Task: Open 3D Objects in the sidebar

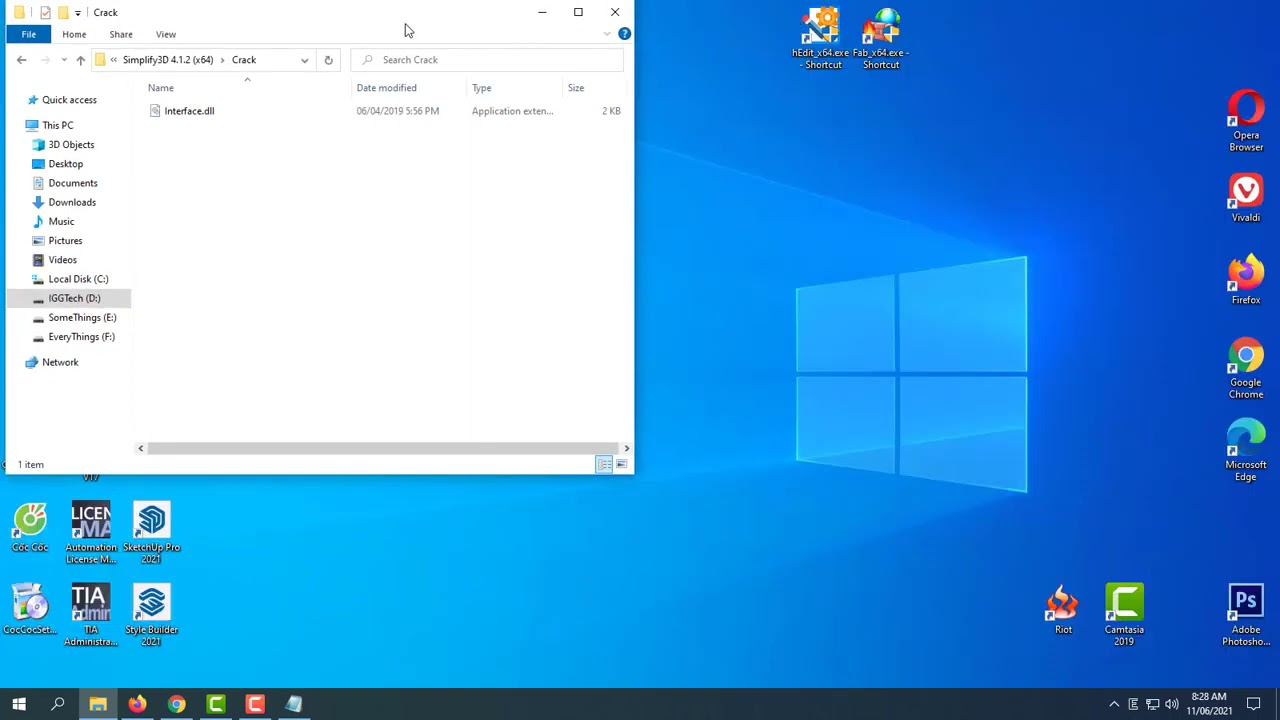Action: tap(71, 145)
